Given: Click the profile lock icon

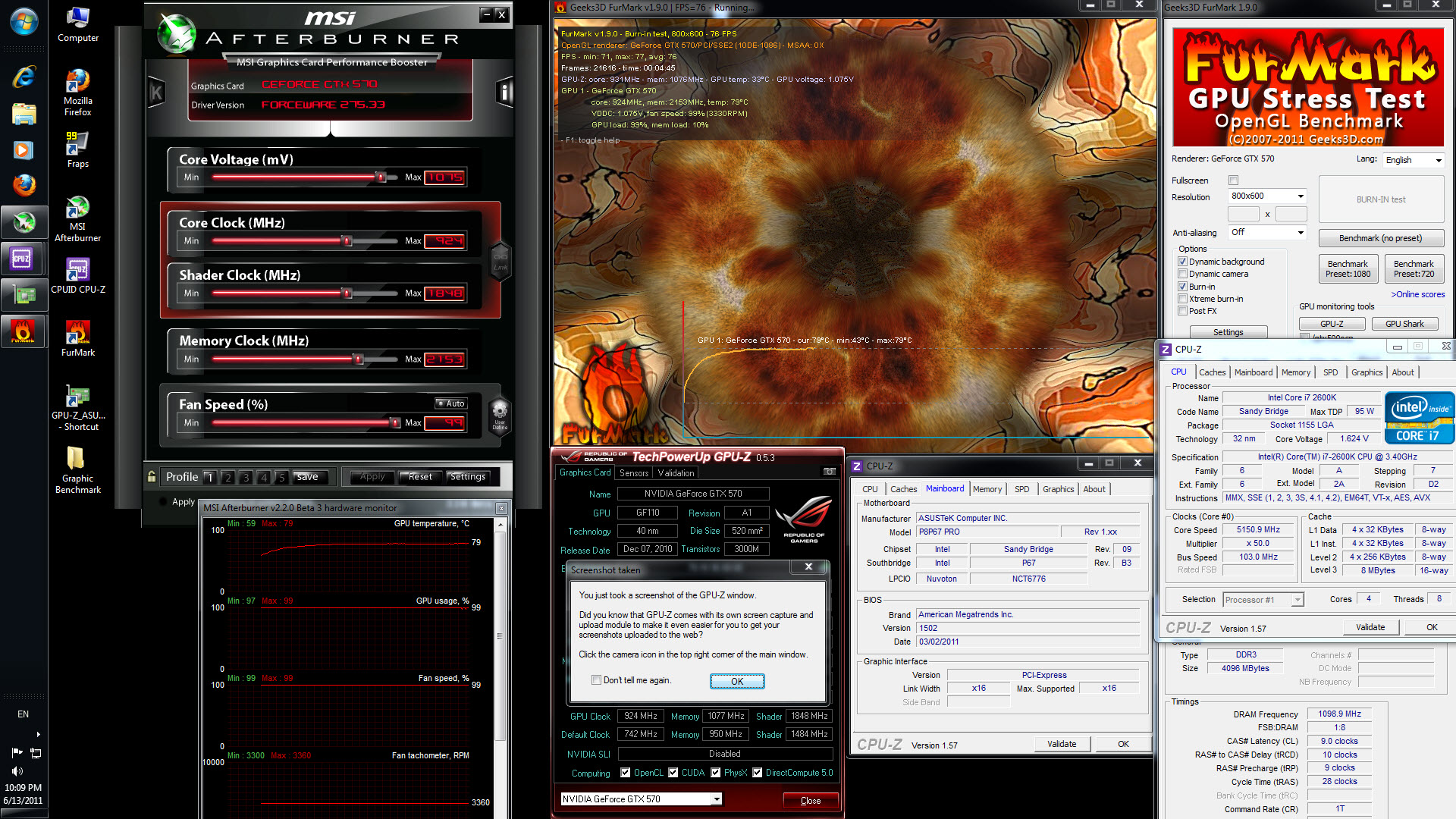Looking at the screenshot, I should tap(152, 476).
